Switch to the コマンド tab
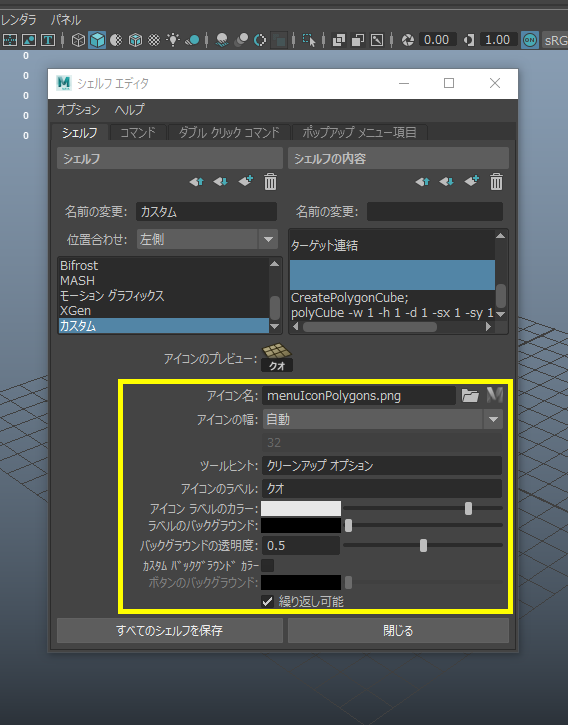568x725 pixels. (x=138, y=133)
